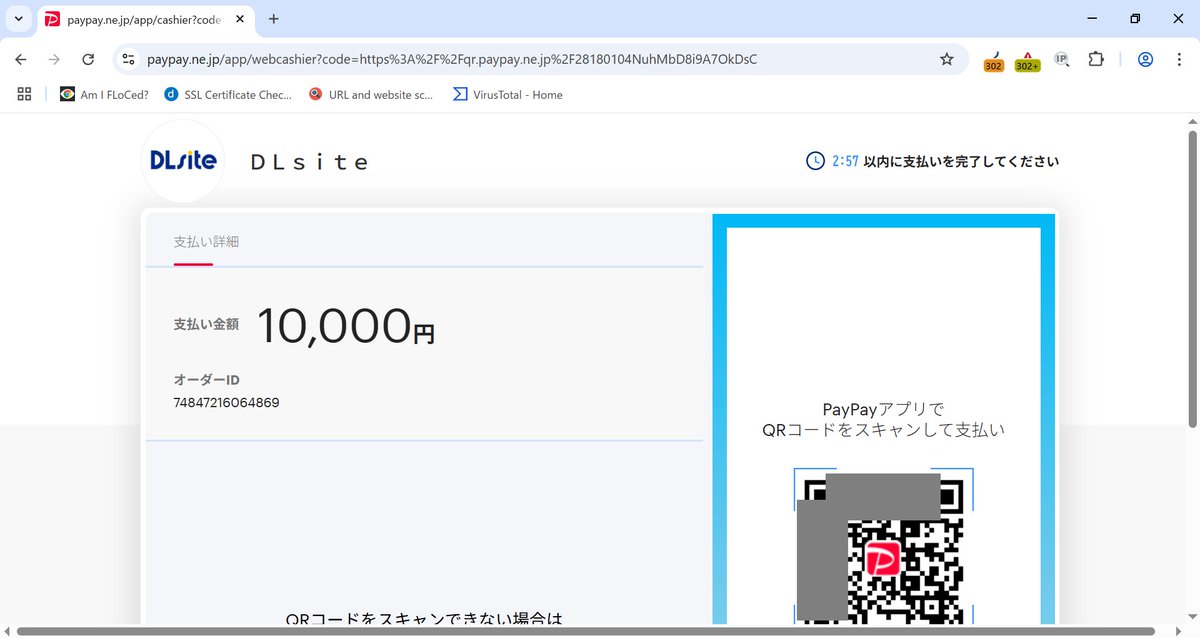Open the tab search chevron
1200x638 pixels.
point(18,19)
